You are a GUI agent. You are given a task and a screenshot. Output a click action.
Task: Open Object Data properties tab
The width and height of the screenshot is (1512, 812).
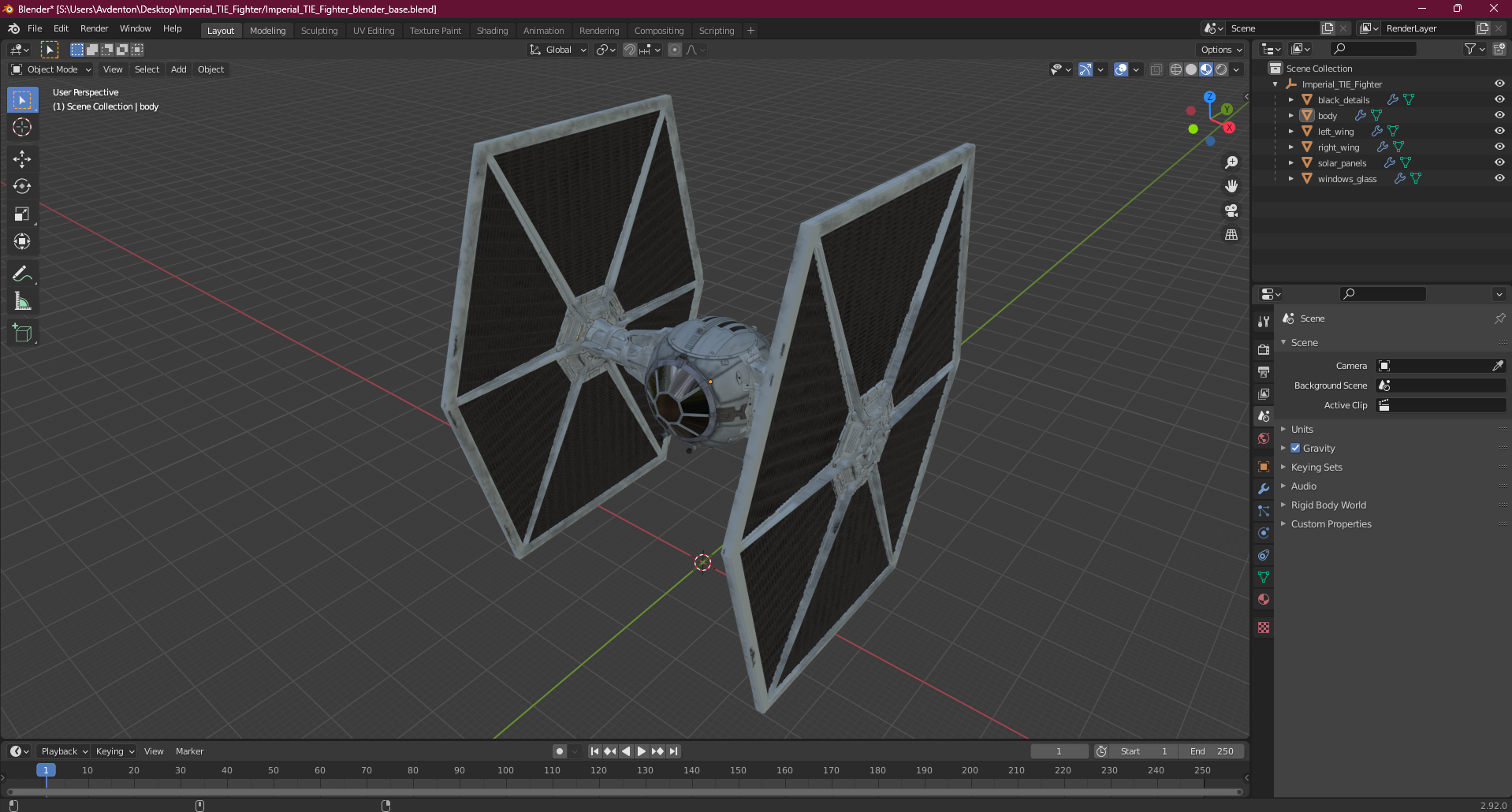[x=1264, y=577]
